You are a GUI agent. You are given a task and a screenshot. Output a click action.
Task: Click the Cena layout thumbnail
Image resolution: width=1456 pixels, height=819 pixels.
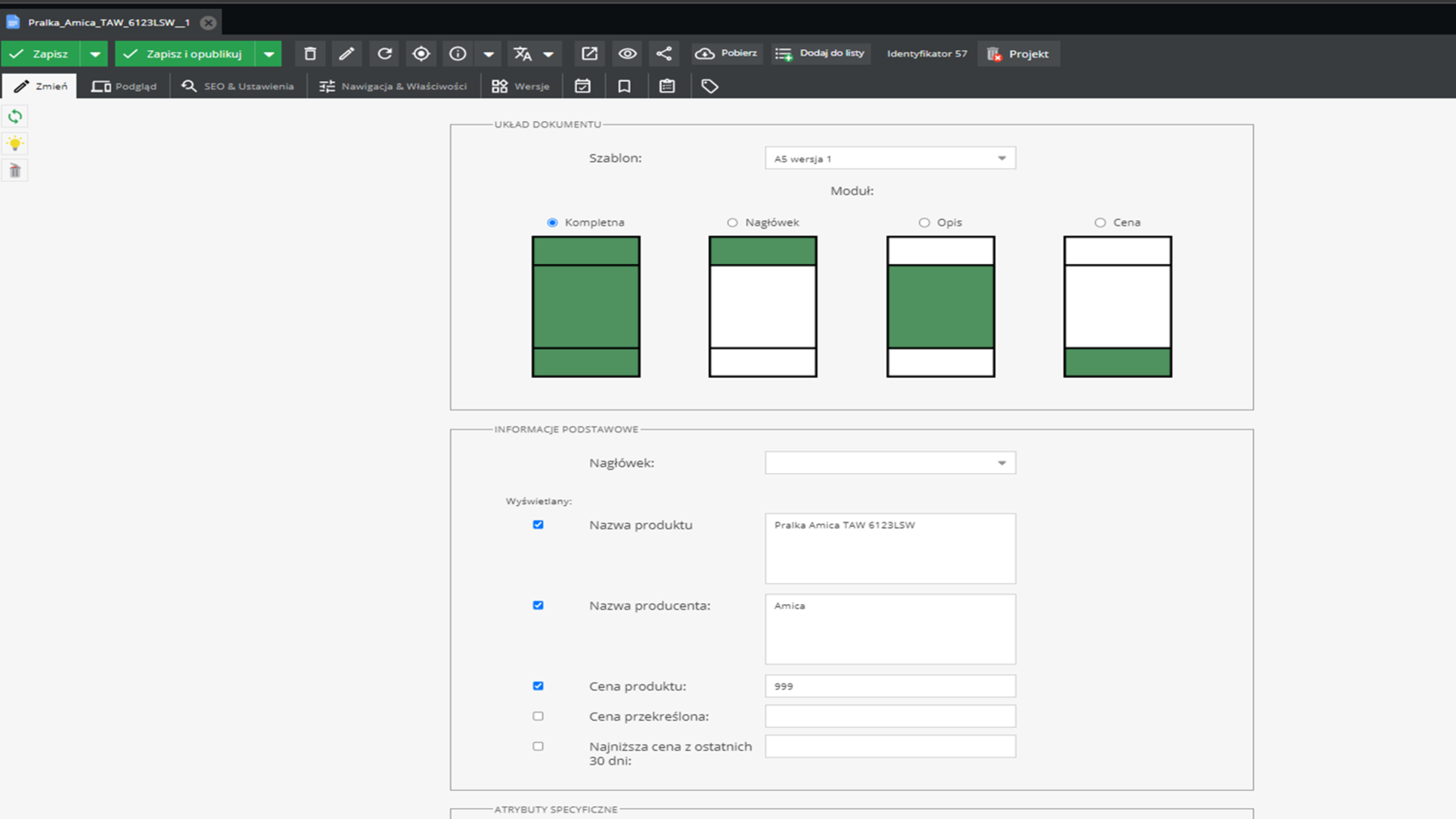[1117, 307]
